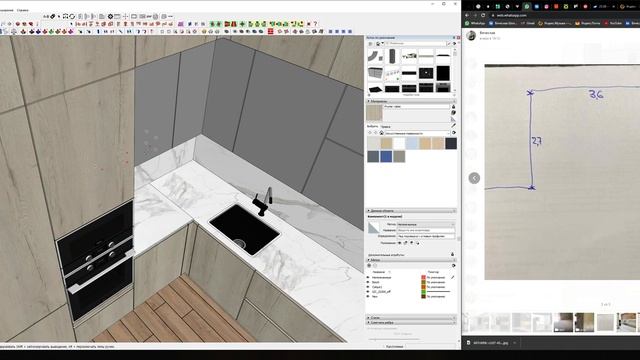Screen dimensions: 640x360
Task: Set the default material icon
Action: tap(453, 120)
